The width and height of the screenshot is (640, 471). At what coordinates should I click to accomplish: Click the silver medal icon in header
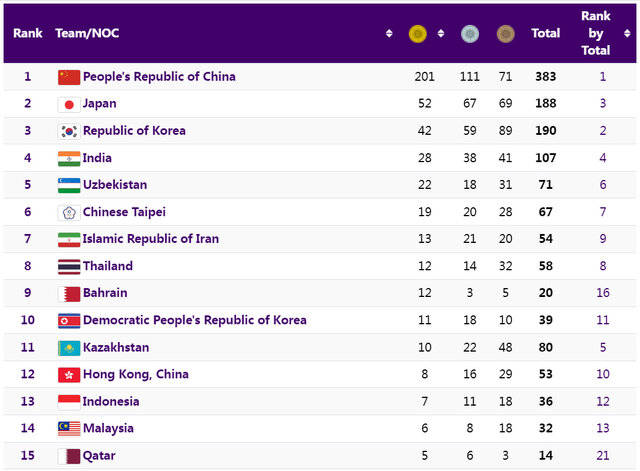click(469, 34)
